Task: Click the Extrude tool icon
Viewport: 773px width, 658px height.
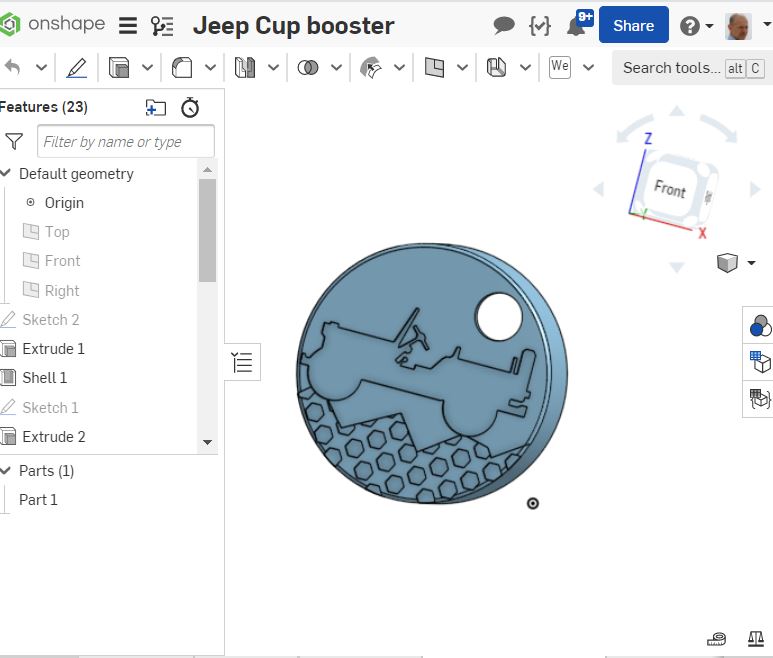Action: point(119,68)
